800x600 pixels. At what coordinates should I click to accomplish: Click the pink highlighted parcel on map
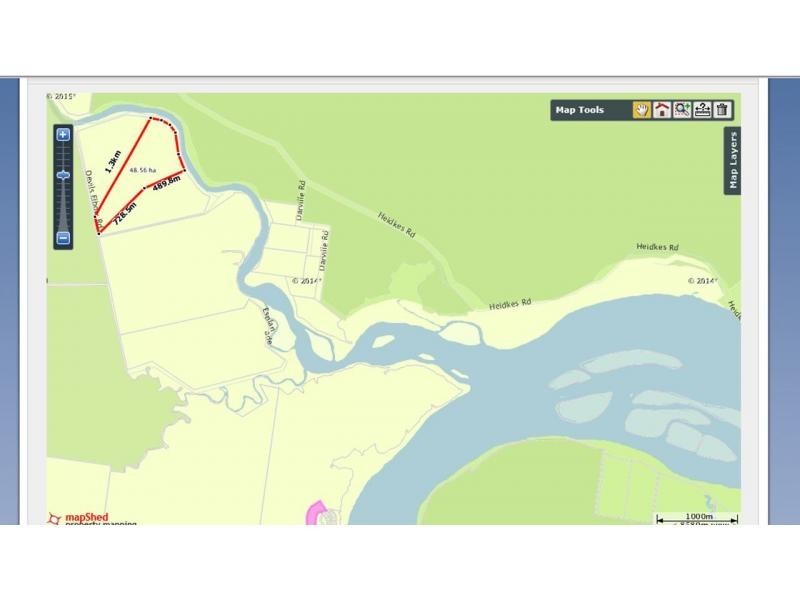pyautogui.click(x=315, y=512)
